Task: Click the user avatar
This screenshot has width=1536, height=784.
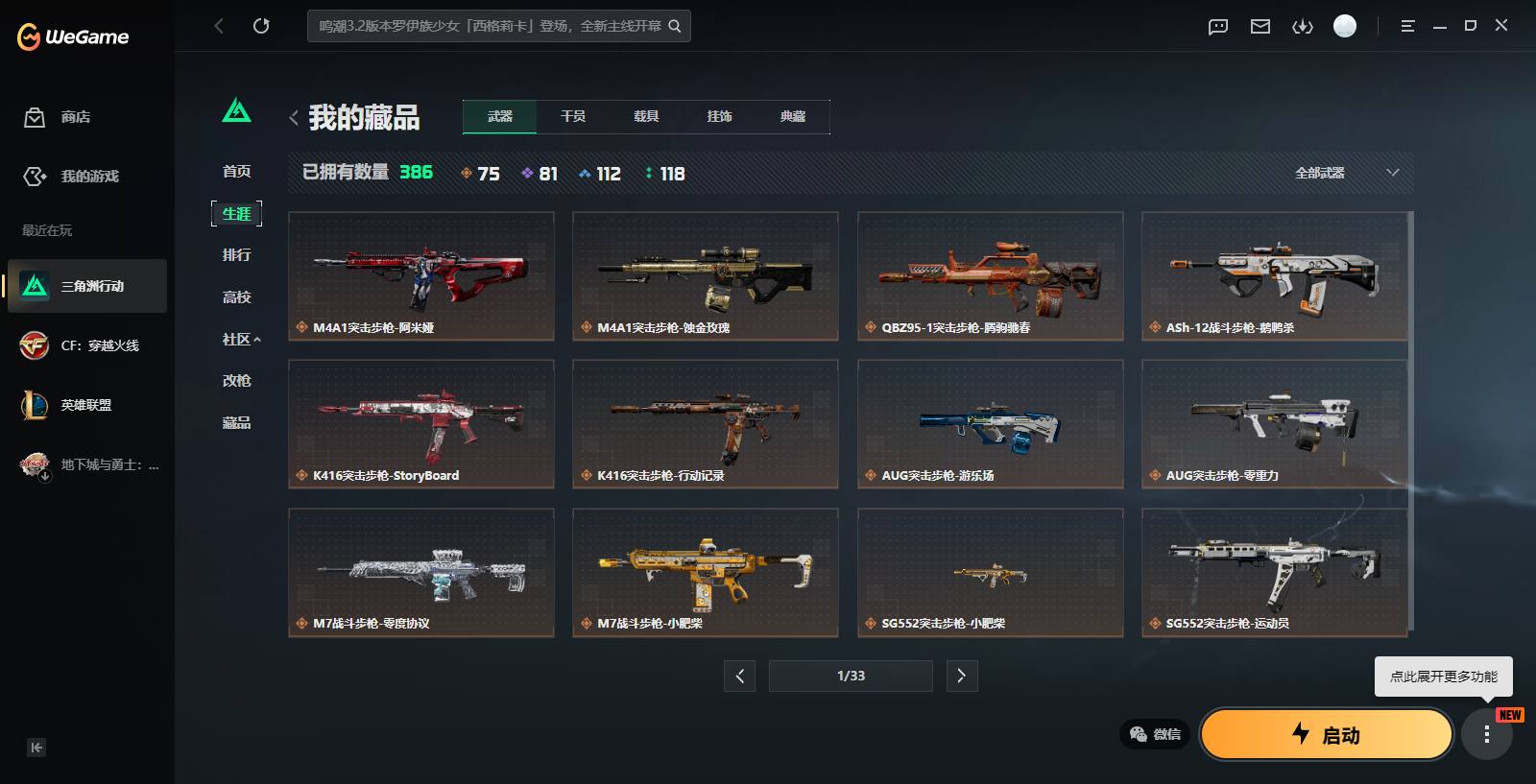Action: point(1345,26)
